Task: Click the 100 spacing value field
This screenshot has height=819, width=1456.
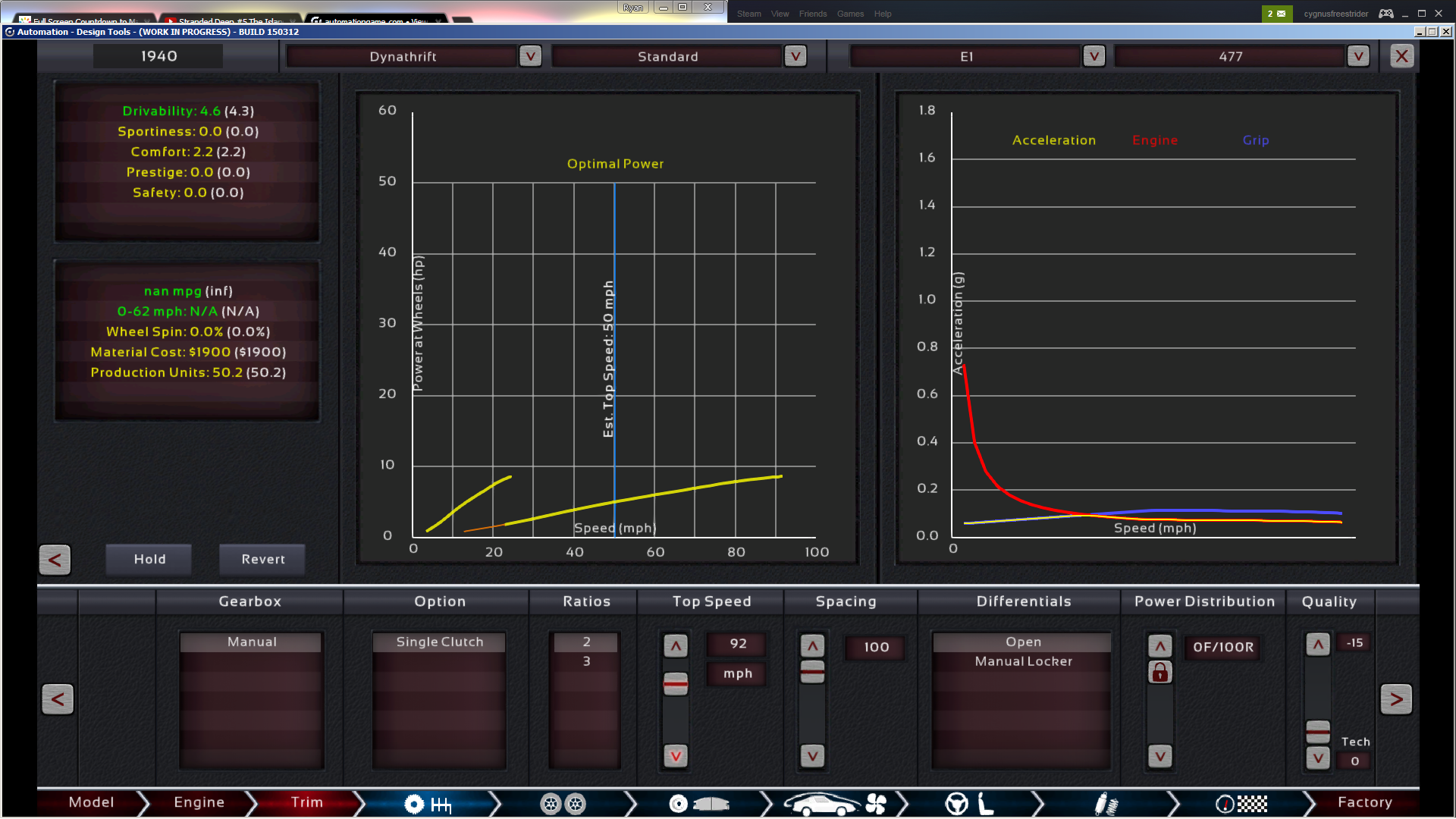Action: (x=876, y=647)
